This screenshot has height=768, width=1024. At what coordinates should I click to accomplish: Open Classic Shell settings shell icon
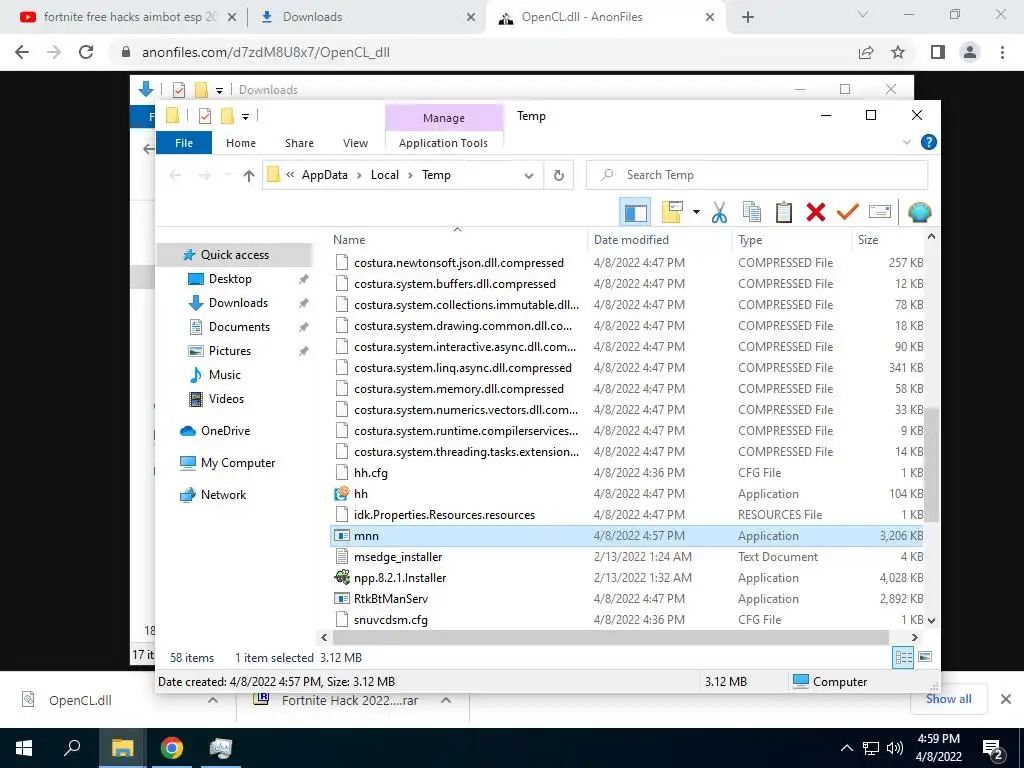coord(920,212)
